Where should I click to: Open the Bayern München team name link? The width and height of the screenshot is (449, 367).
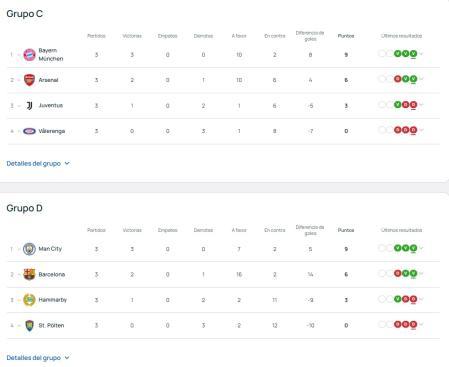click(51, 54)
